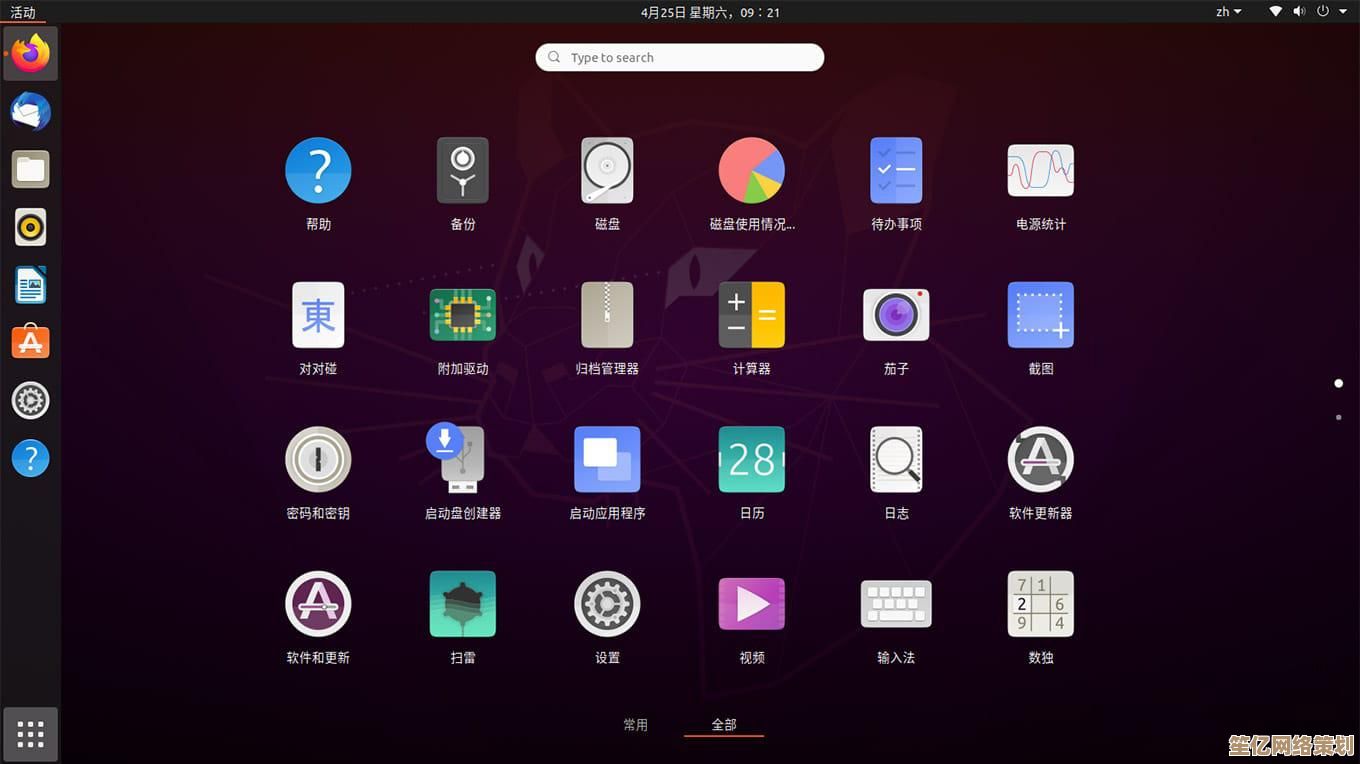Launch the 启动盘创建器 startup disk creator
1360x764 pixels.
[458, 458]
